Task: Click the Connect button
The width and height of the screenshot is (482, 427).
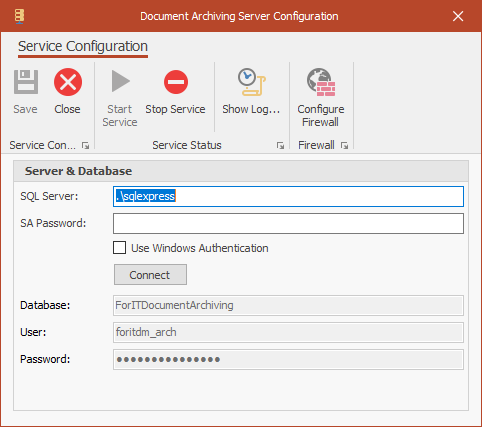Action: [x=150, y=275]
